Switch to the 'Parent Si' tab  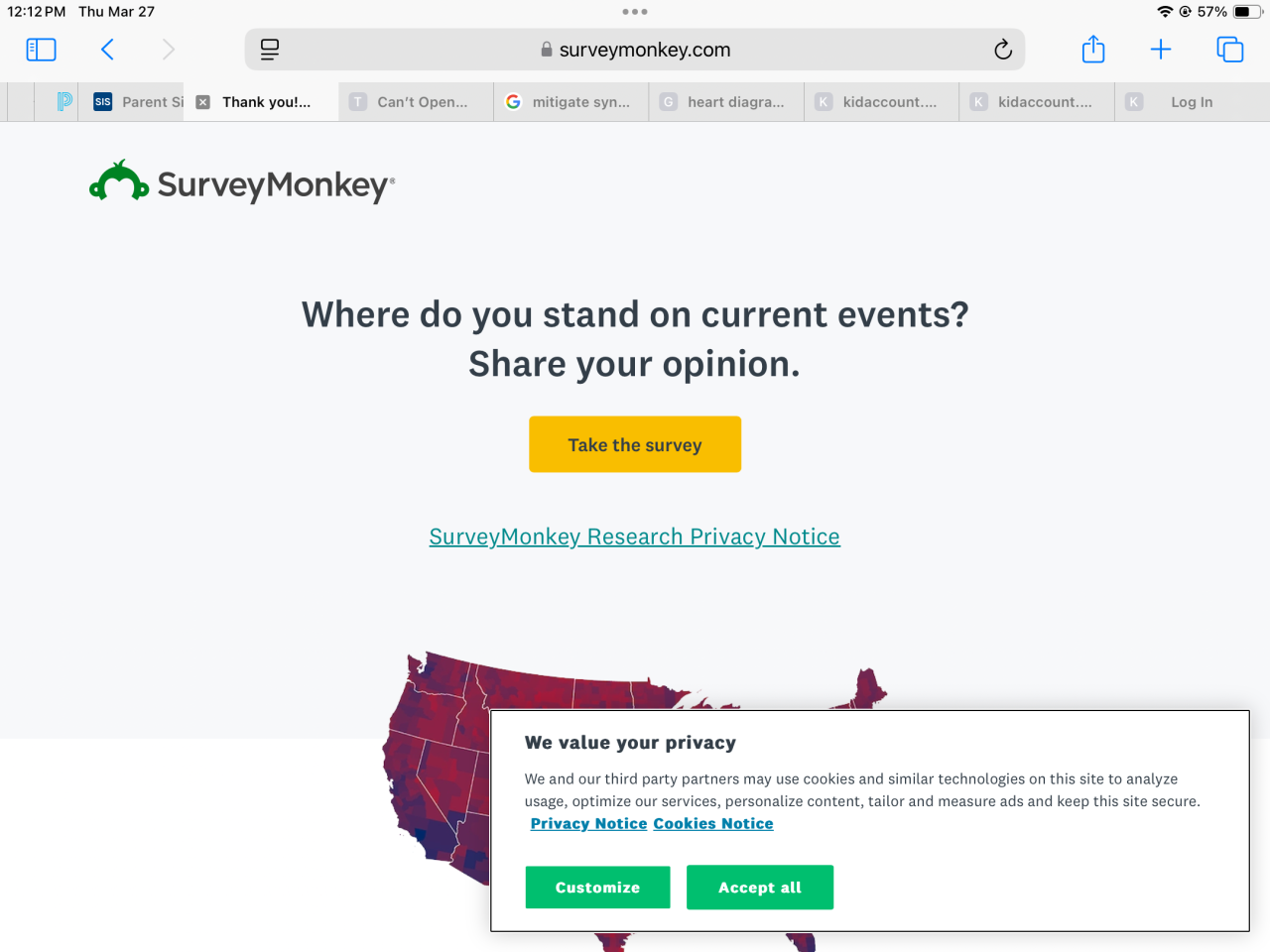(139, 102)
